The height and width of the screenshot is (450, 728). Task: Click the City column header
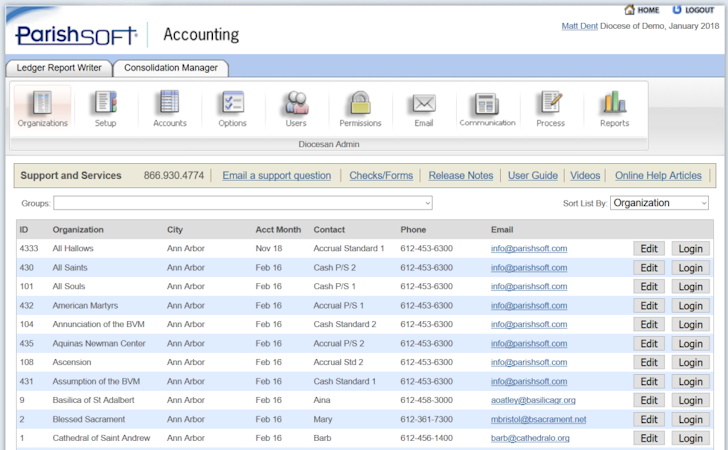tap(175, 229)
